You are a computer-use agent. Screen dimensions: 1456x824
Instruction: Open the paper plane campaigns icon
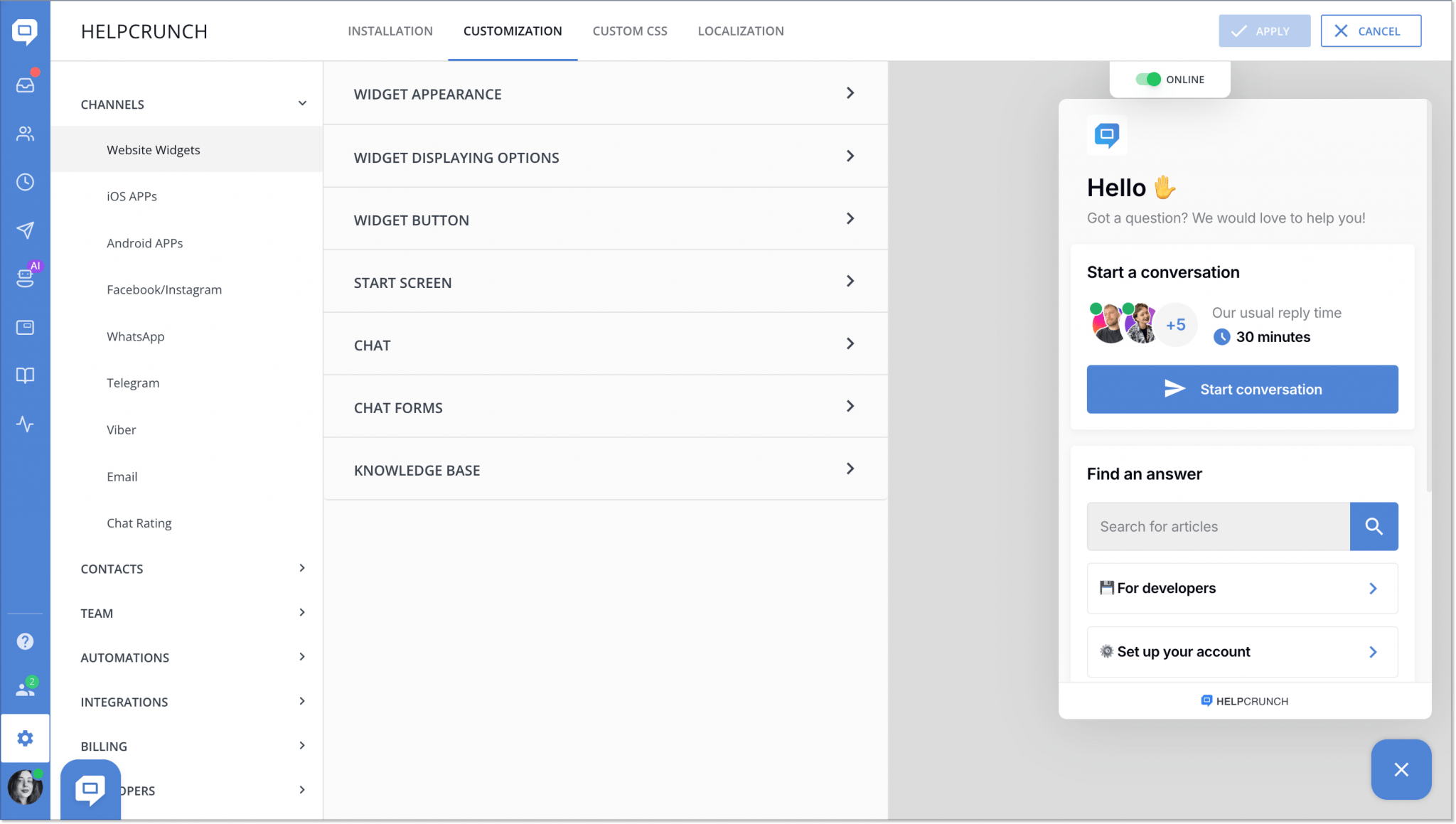[25, 230]
